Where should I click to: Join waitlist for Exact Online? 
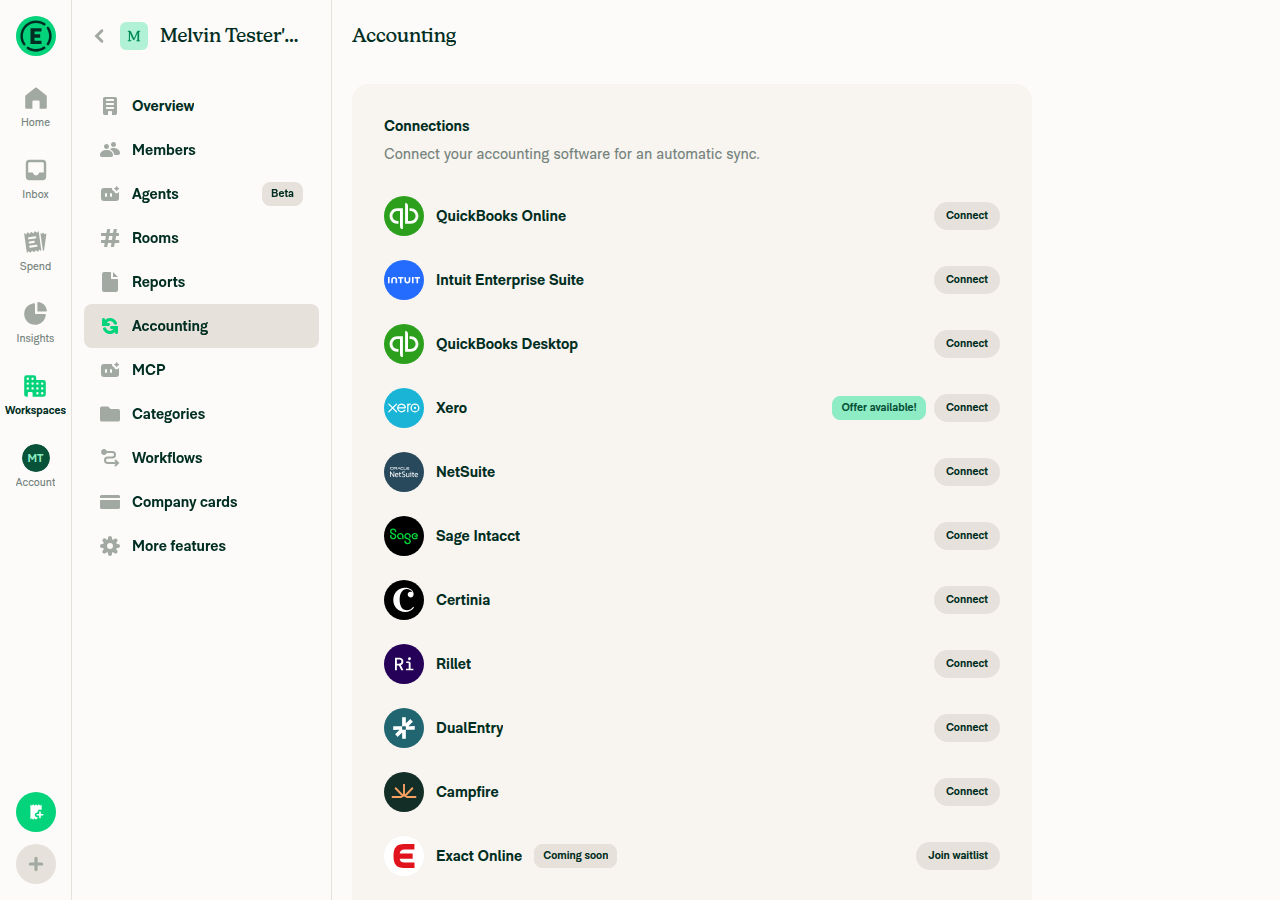[x=958, y=856]
